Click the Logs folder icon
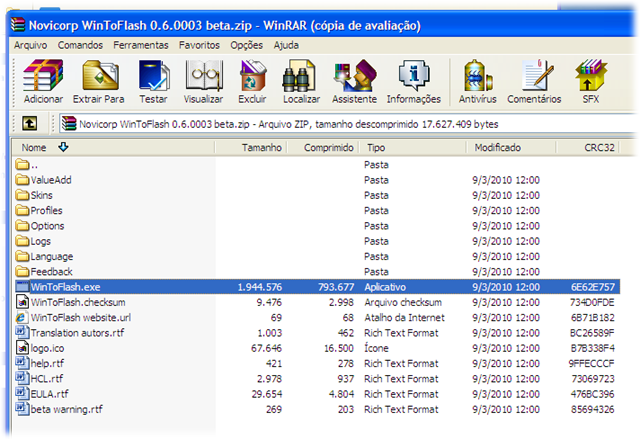Viewport: 640px width, 439px height. tap(22, 241)
